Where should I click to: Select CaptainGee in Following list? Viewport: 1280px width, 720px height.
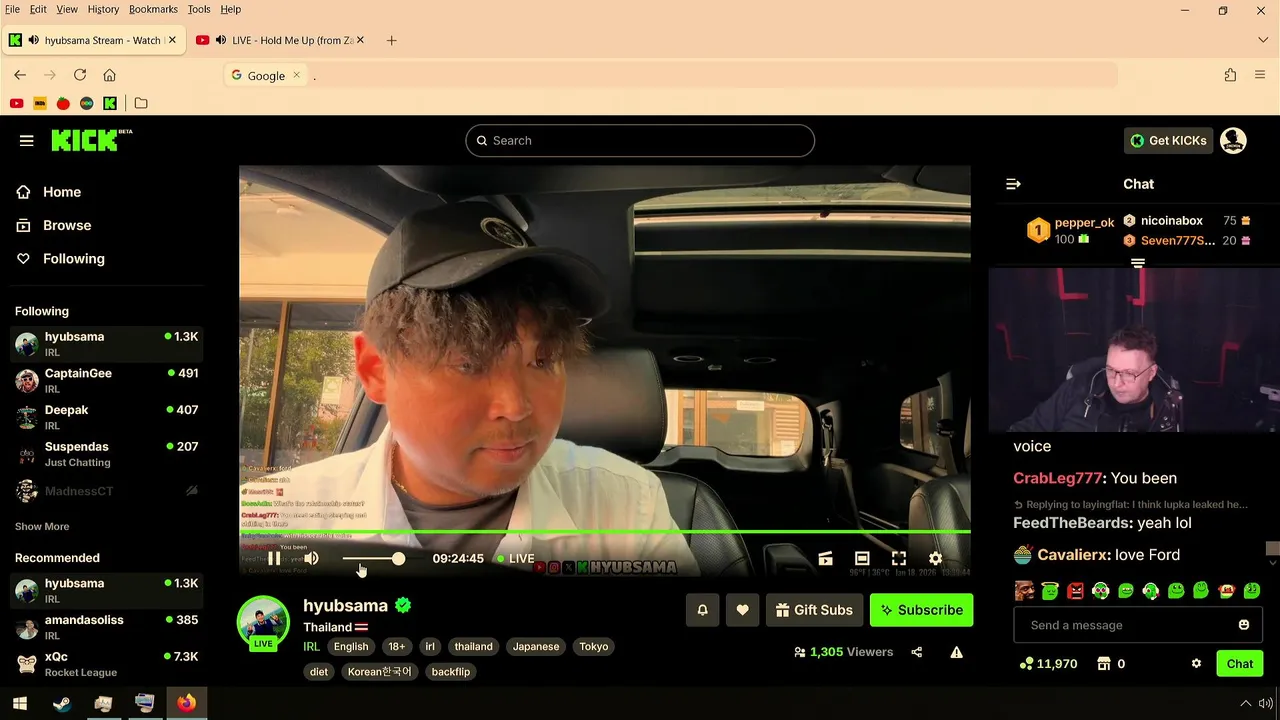[x=106, y=380]
